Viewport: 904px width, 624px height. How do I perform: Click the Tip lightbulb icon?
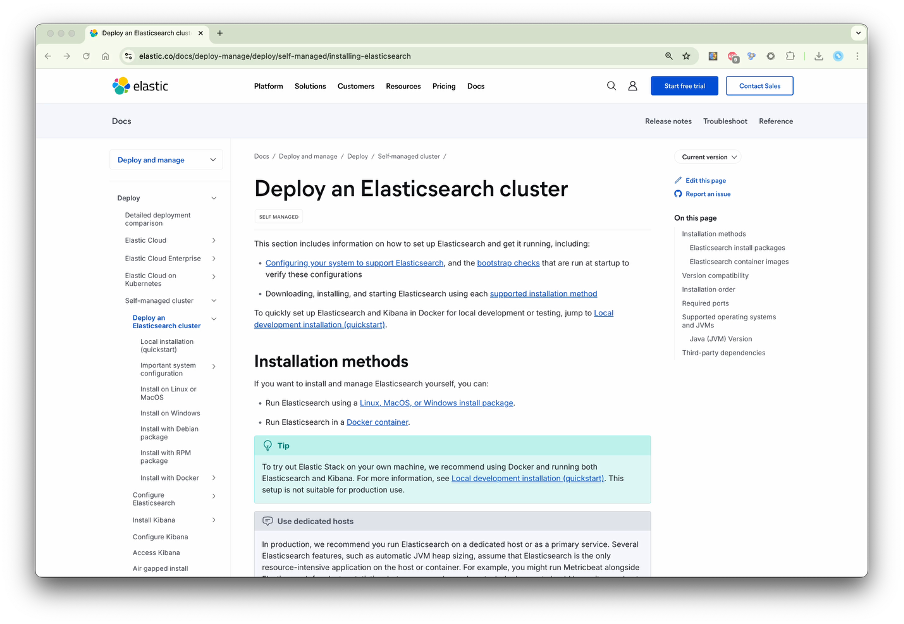pos(268,445)
